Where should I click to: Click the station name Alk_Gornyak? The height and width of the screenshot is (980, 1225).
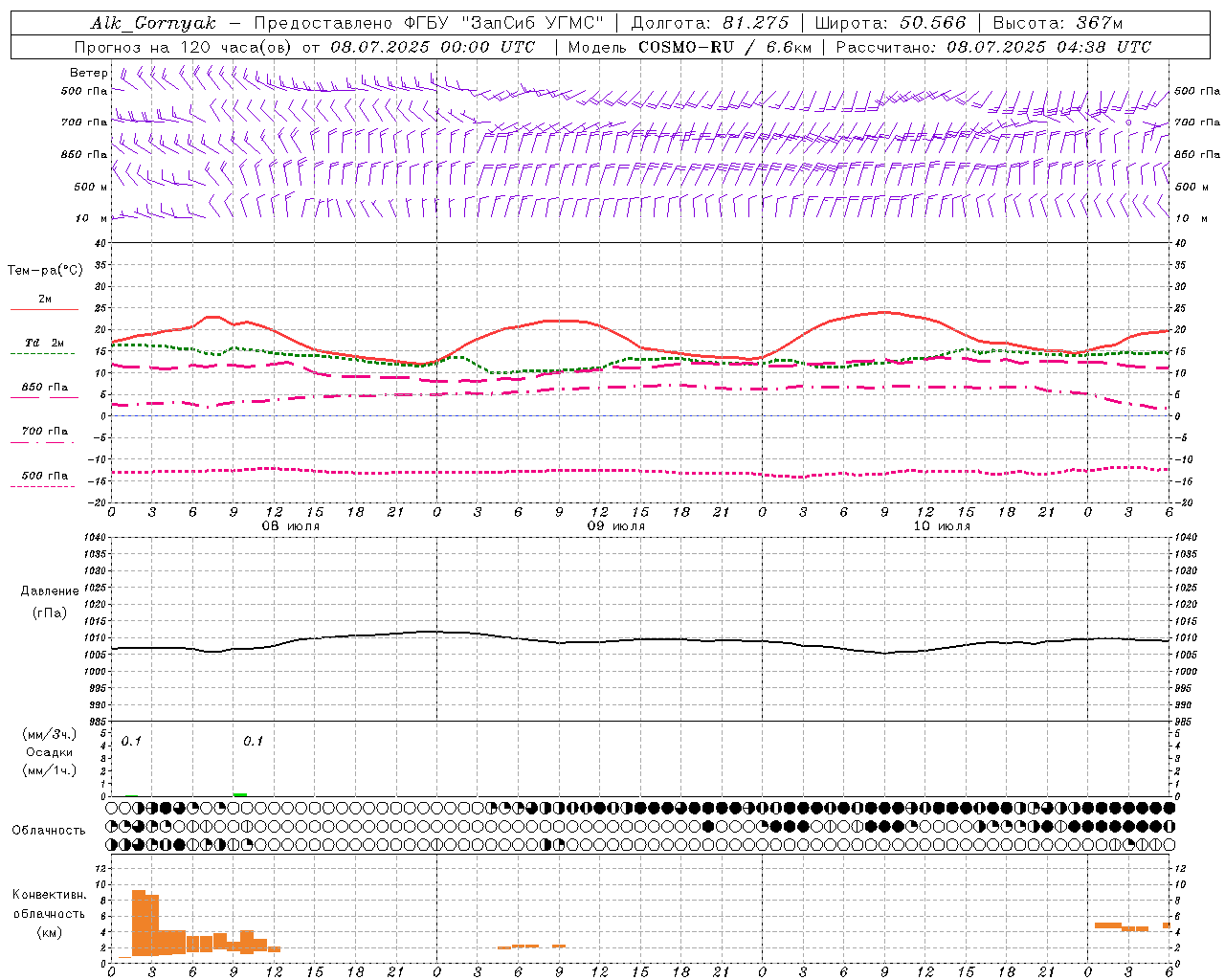pos(153,23)
